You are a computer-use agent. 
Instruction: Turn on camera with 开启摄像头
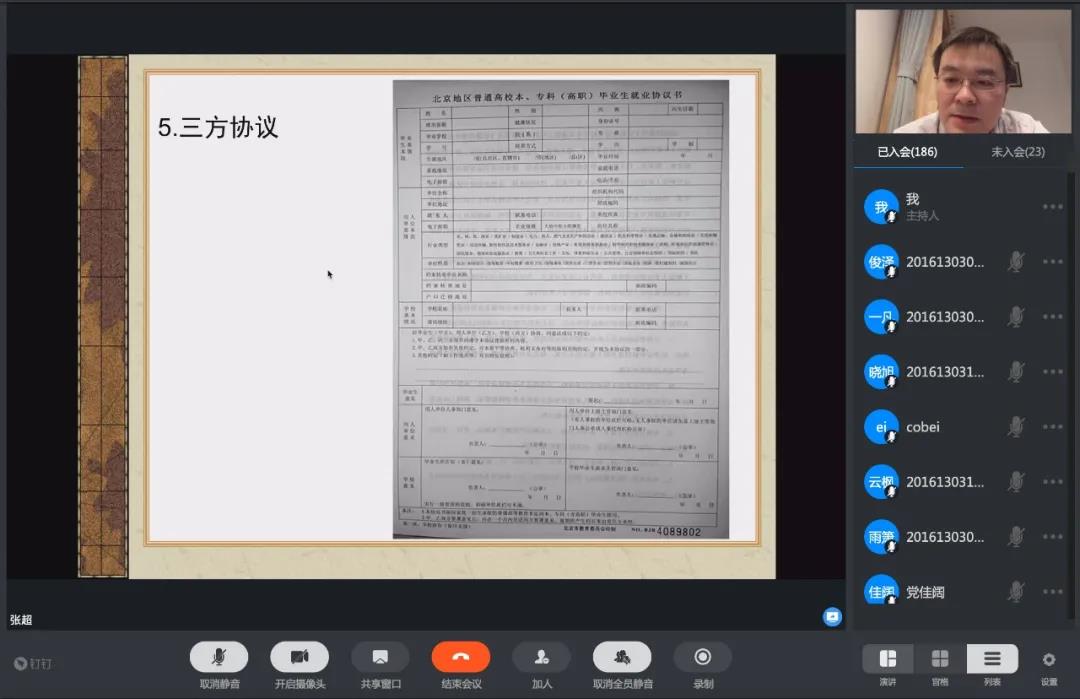[300, 657]
